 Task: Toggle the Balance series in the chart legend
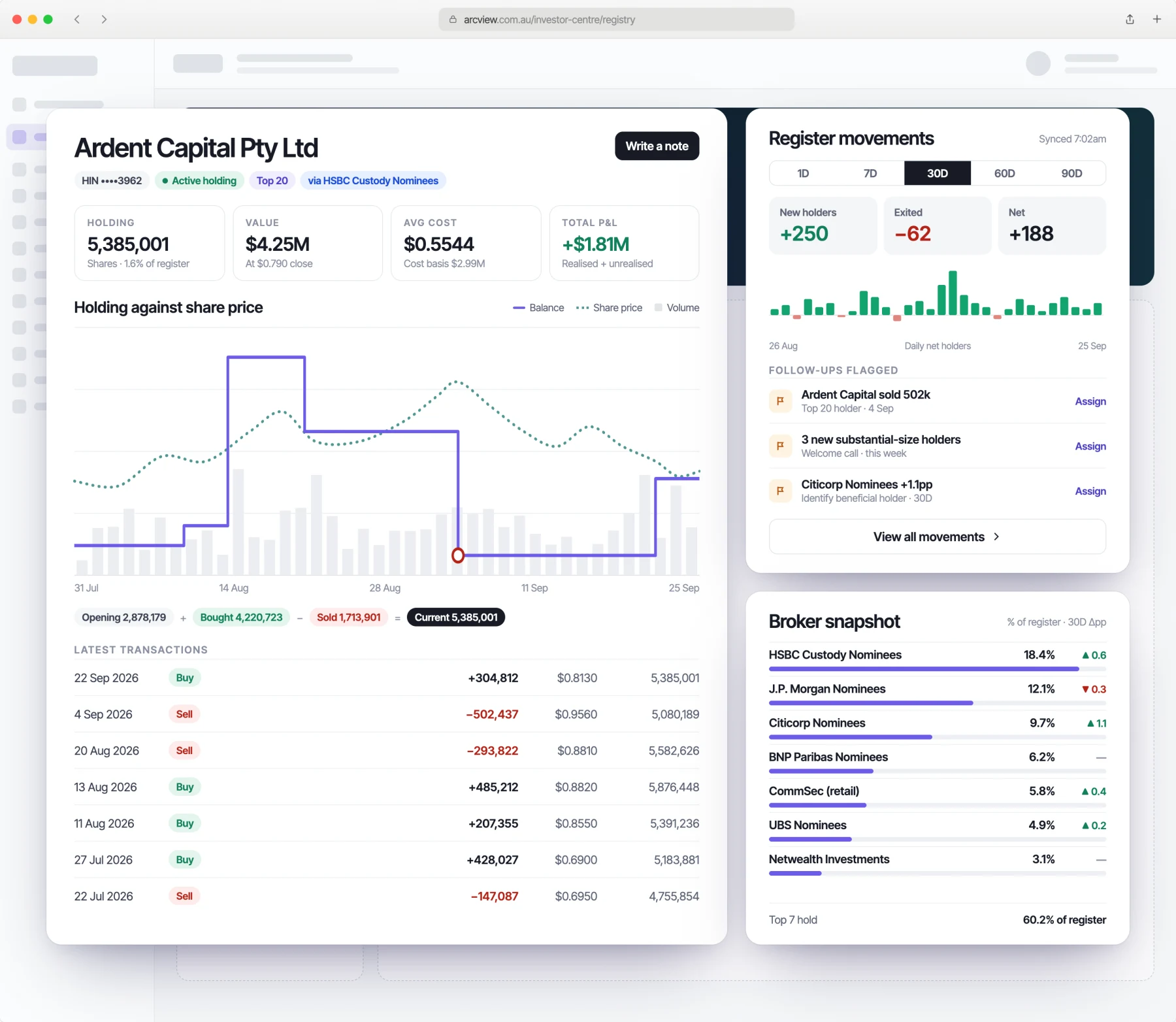(538, 308)
